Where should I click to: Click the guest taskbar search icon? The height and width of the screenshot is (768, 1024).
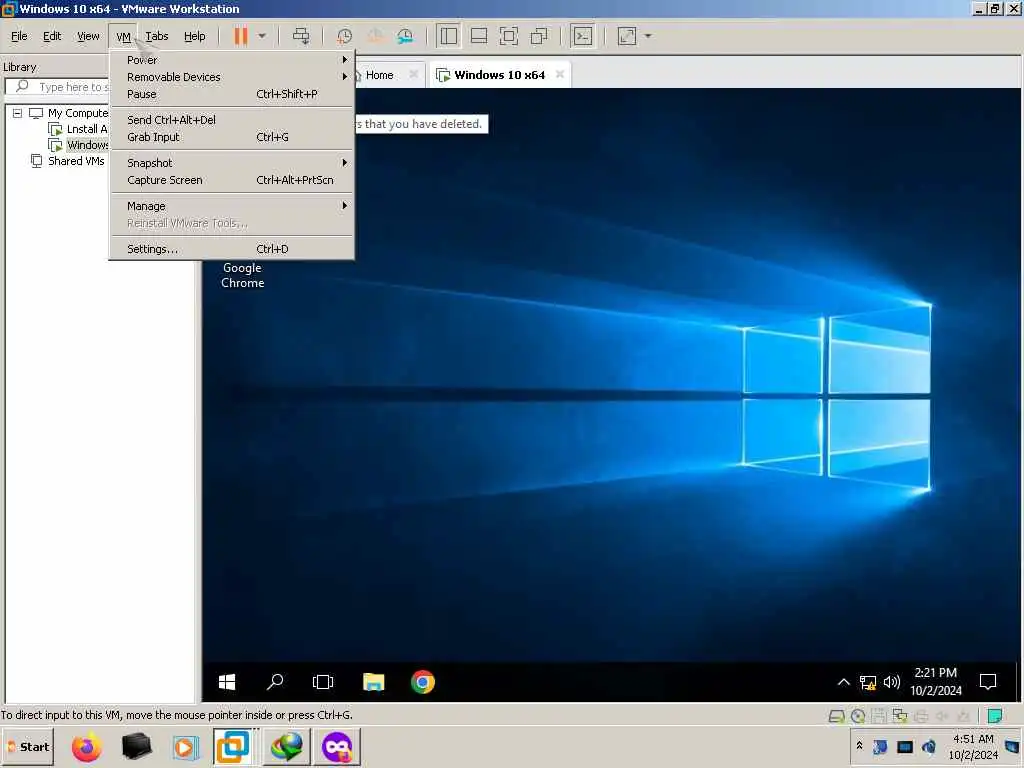pos(275,682)
